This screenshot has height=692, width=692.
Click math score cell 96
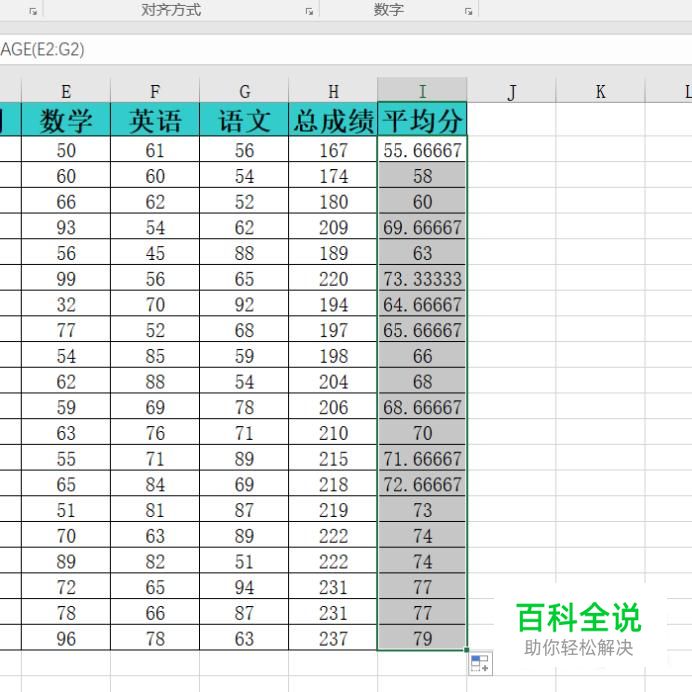(x=66, y=638)
